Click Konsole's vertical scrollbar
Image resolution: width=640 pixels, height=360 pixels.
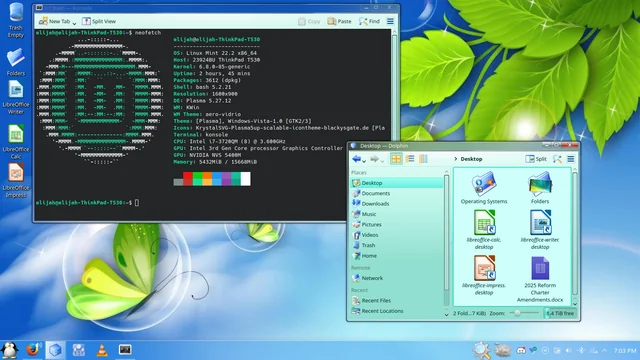[394, 88]
